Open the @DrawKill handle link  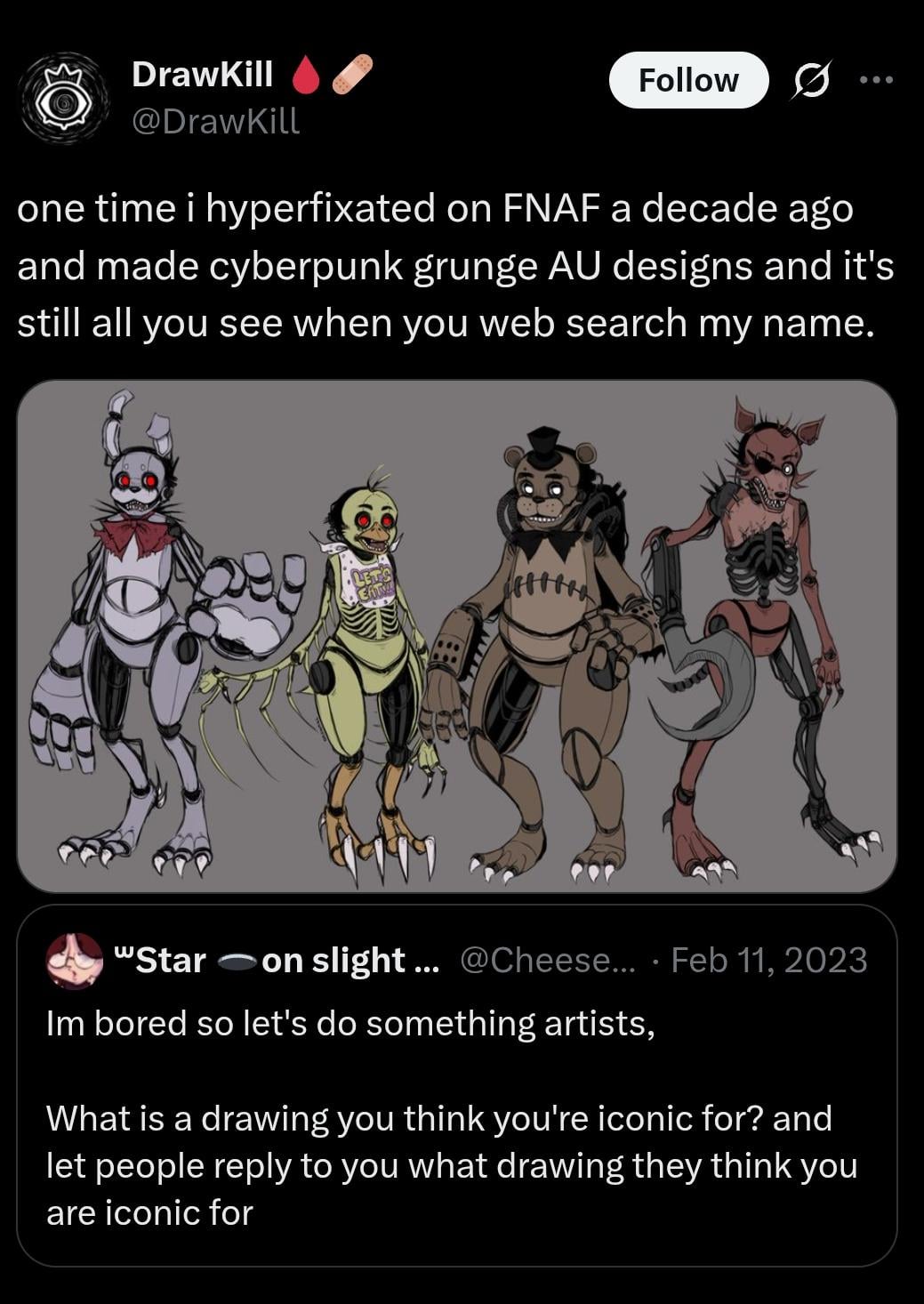point(216,120)
